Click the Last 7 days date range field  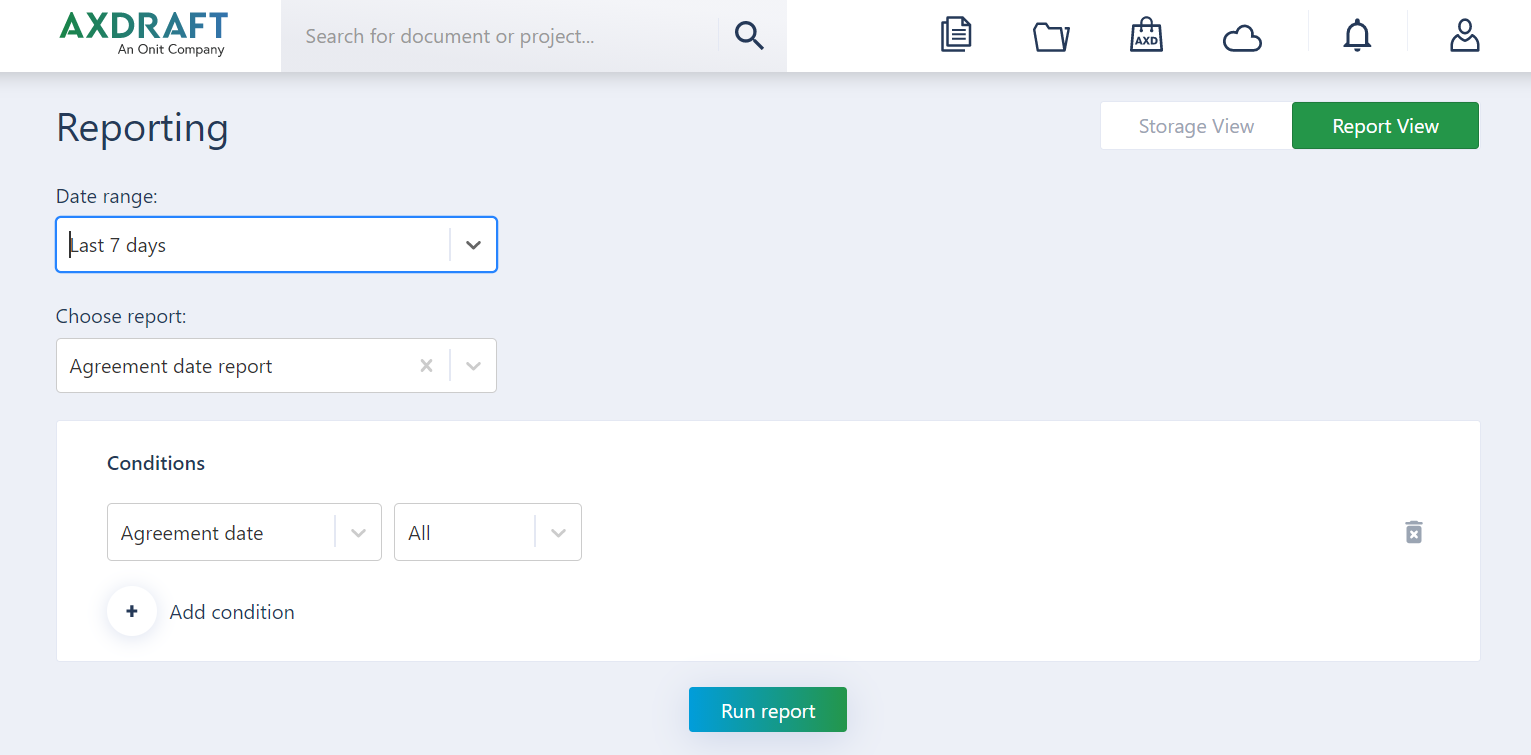[x=276, y=245]
